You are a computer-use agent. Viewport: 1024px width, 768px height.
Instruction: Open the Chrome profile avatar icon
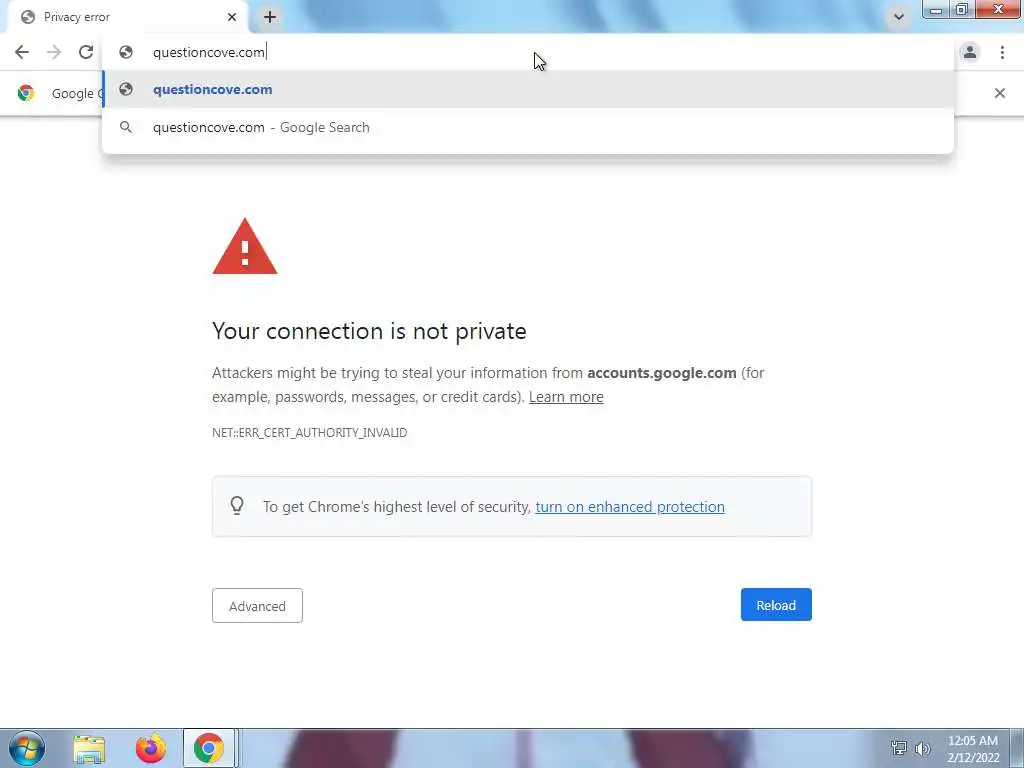(970, 52)
